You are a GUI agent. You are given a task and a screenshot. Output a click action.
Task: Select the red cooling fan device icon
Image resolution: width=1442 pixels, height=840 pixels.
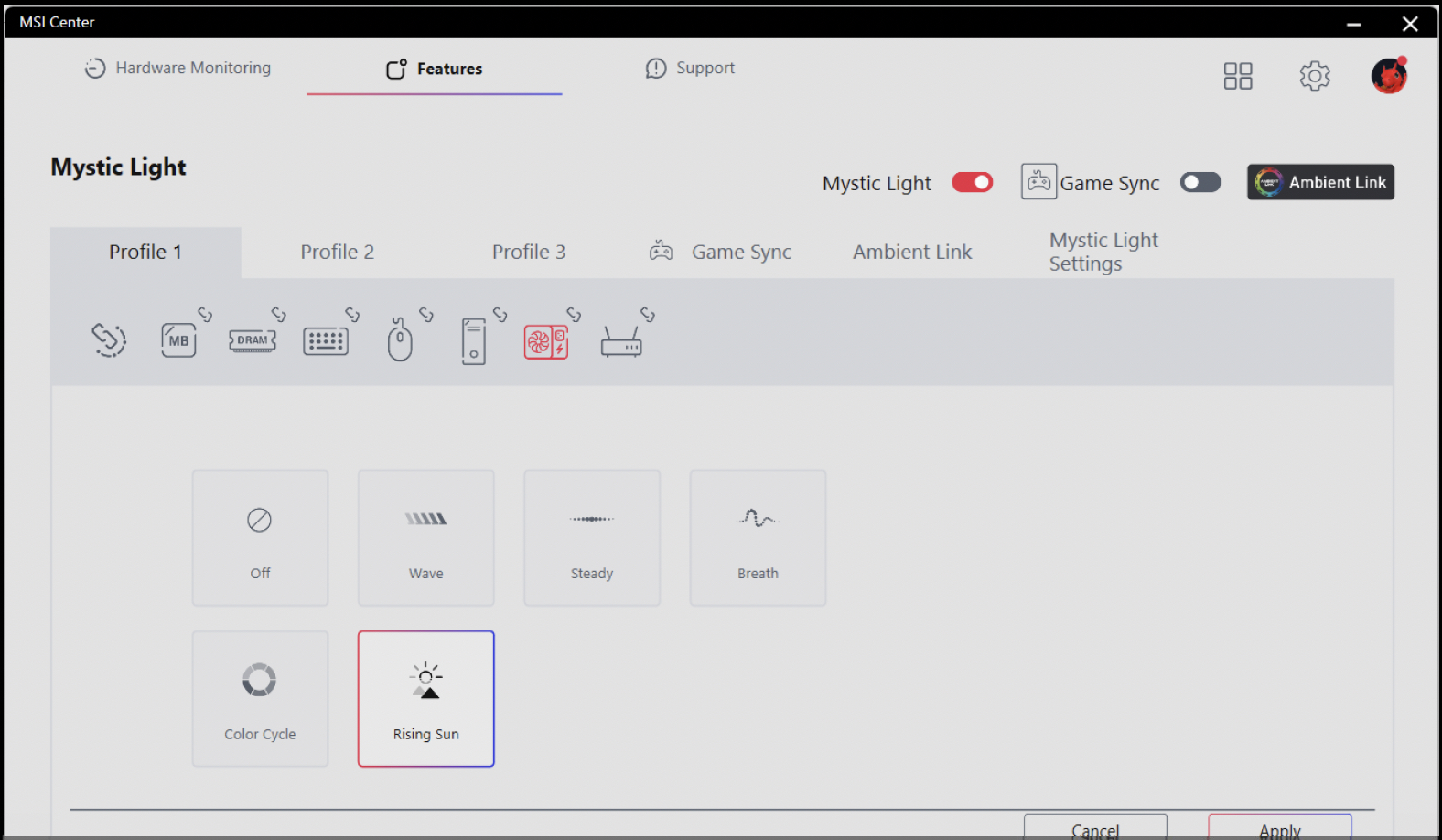tap(546, 342)
